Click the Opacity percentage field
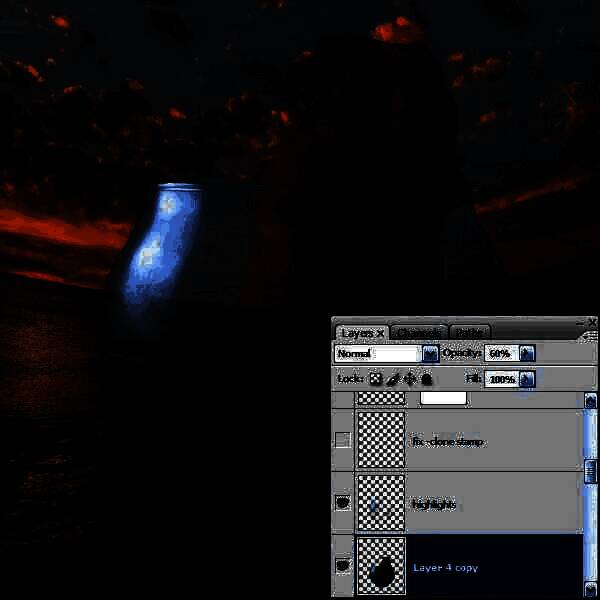Screen dimensions: 600x600 tap(501, 354)
